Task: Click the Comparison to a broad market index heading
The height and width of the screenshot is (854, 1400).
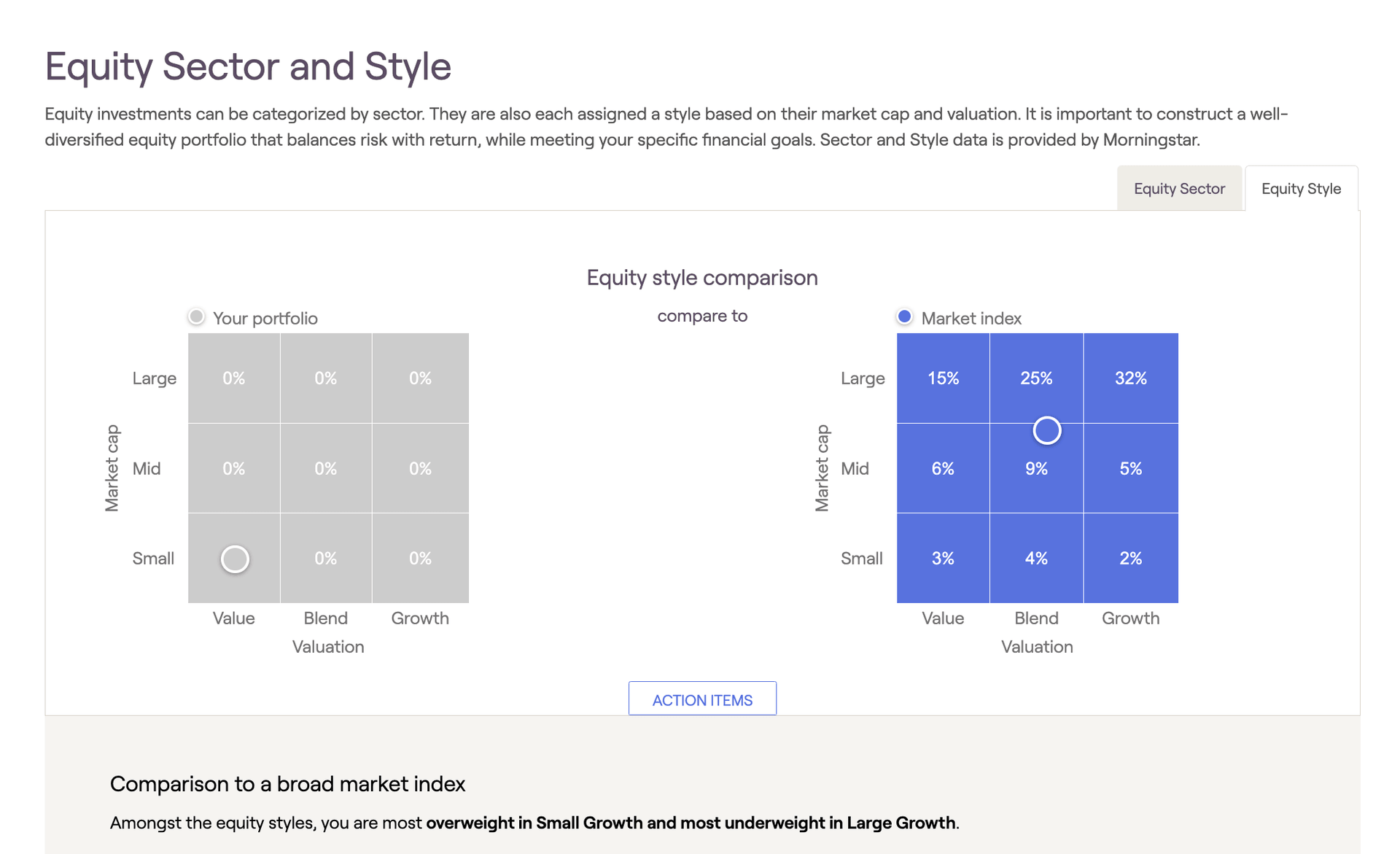Action: (x=287, y=784)
